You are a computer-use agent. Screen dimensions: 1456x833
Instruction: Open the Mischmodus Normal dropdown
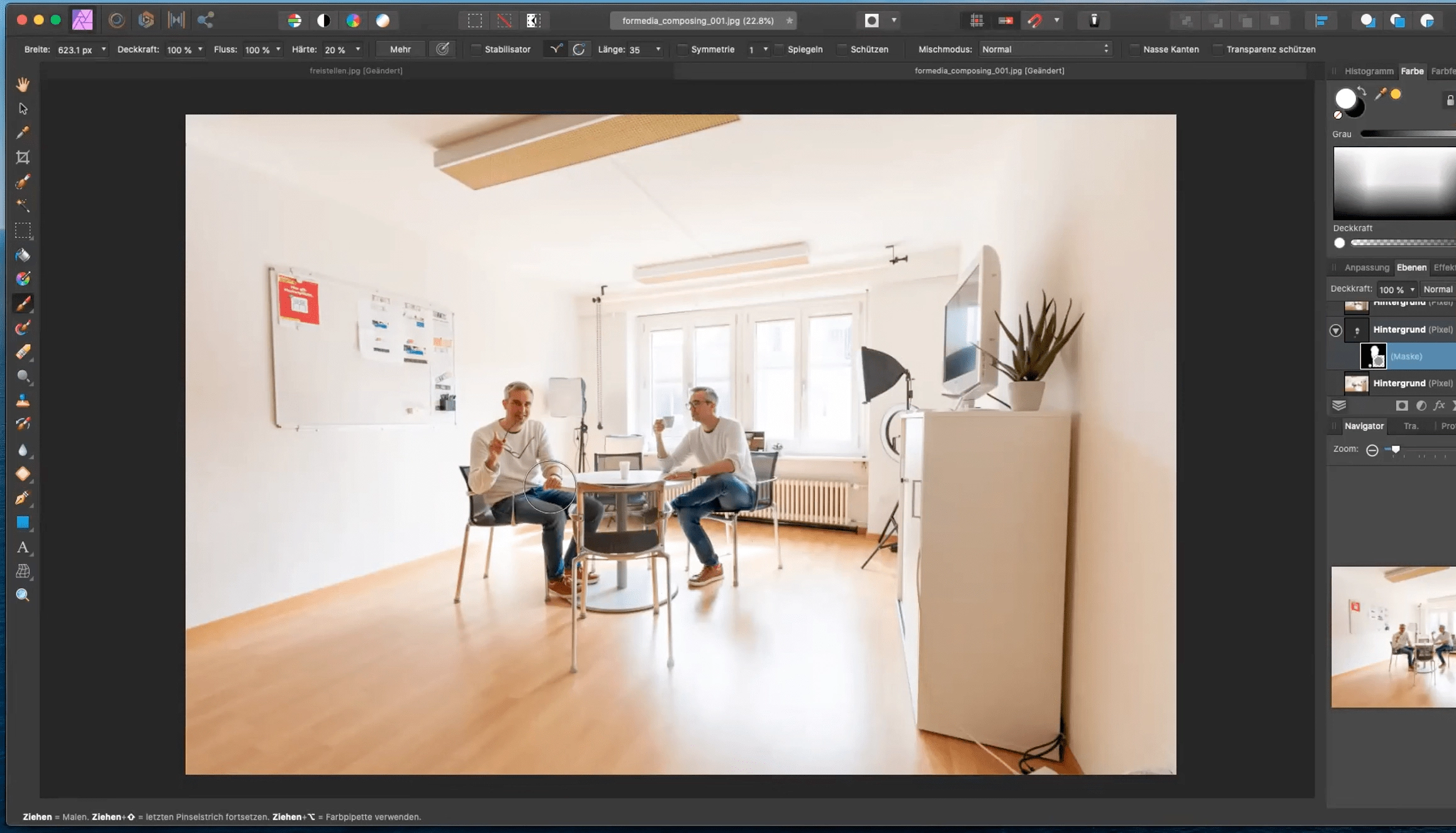1044,49
